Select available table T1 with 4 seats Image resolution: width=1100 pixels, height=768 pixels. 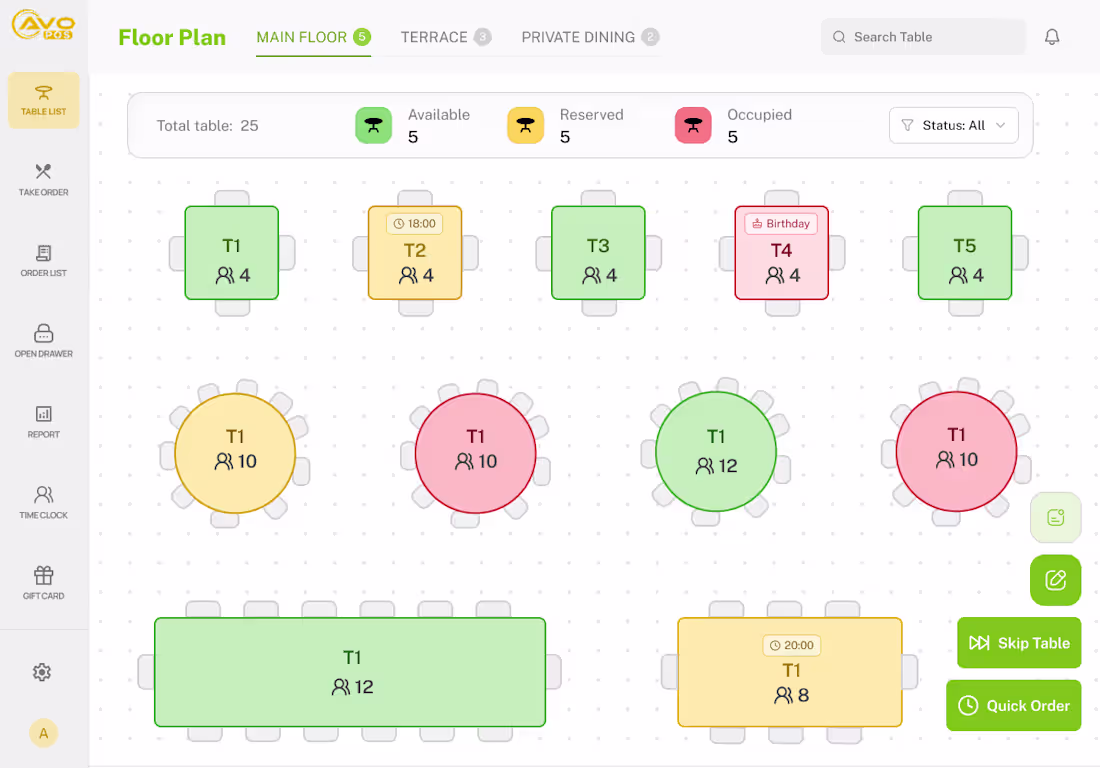[x=232, y=253]
